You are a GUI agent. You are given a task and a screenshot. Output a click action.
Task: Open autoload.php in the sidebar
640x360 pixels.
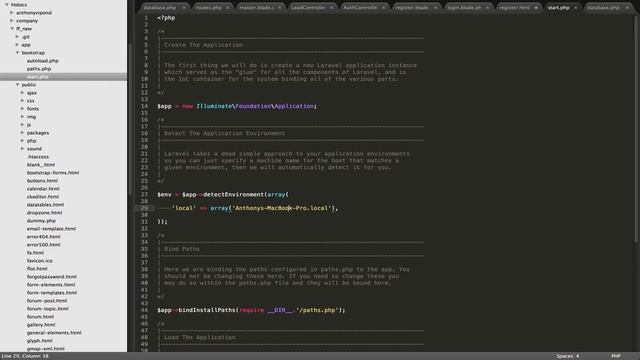click(42, 60)
